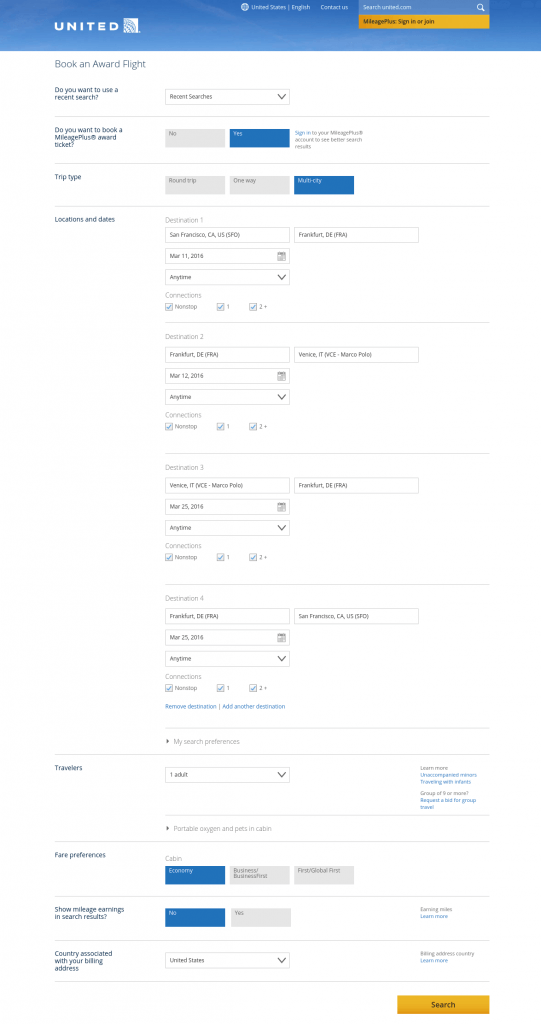Viewport: 541px width, 1024px height.
Task: Open calendar icon for Mar 12, 2016
Action: point(282,376)
